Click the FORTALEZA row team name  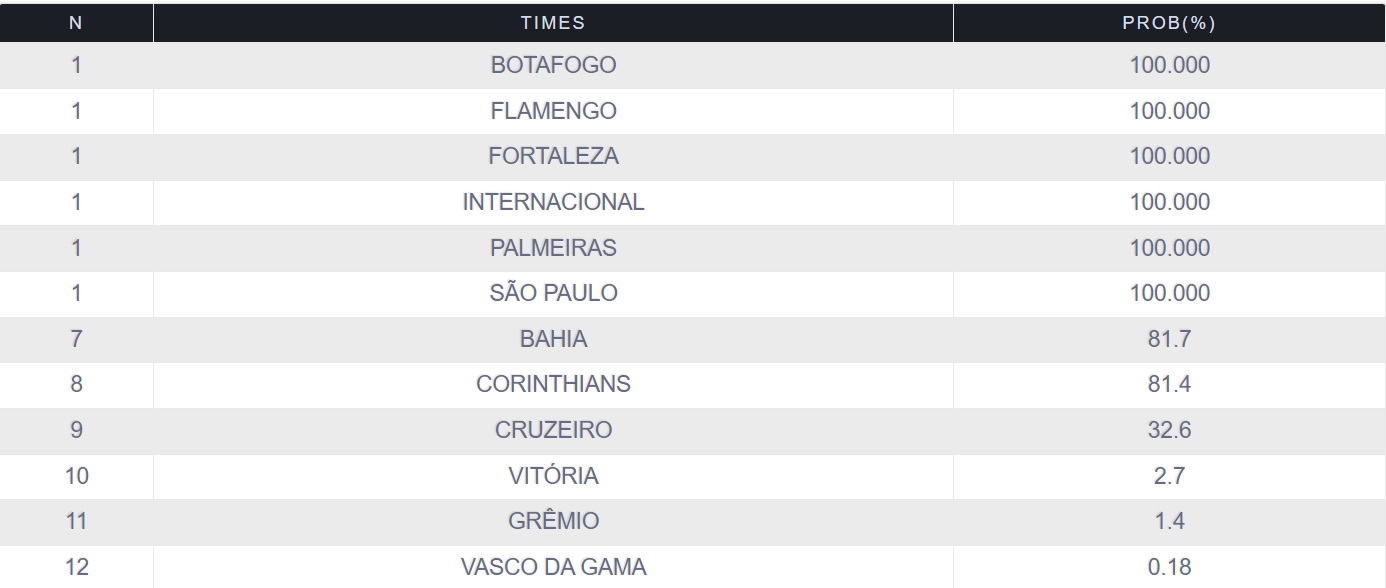pos(553,156)
